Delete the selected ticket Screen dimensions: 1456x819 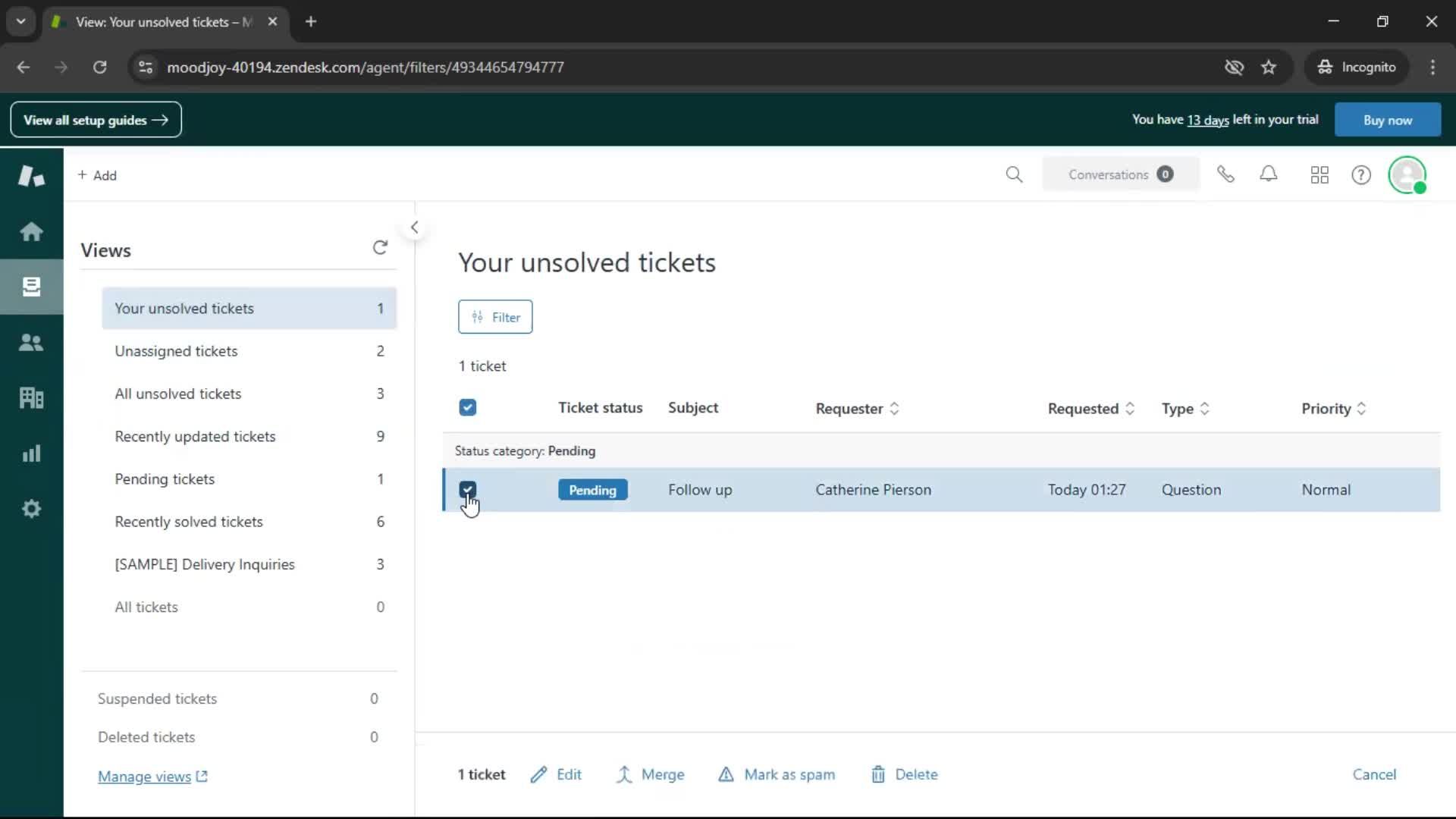pos(904,774)
